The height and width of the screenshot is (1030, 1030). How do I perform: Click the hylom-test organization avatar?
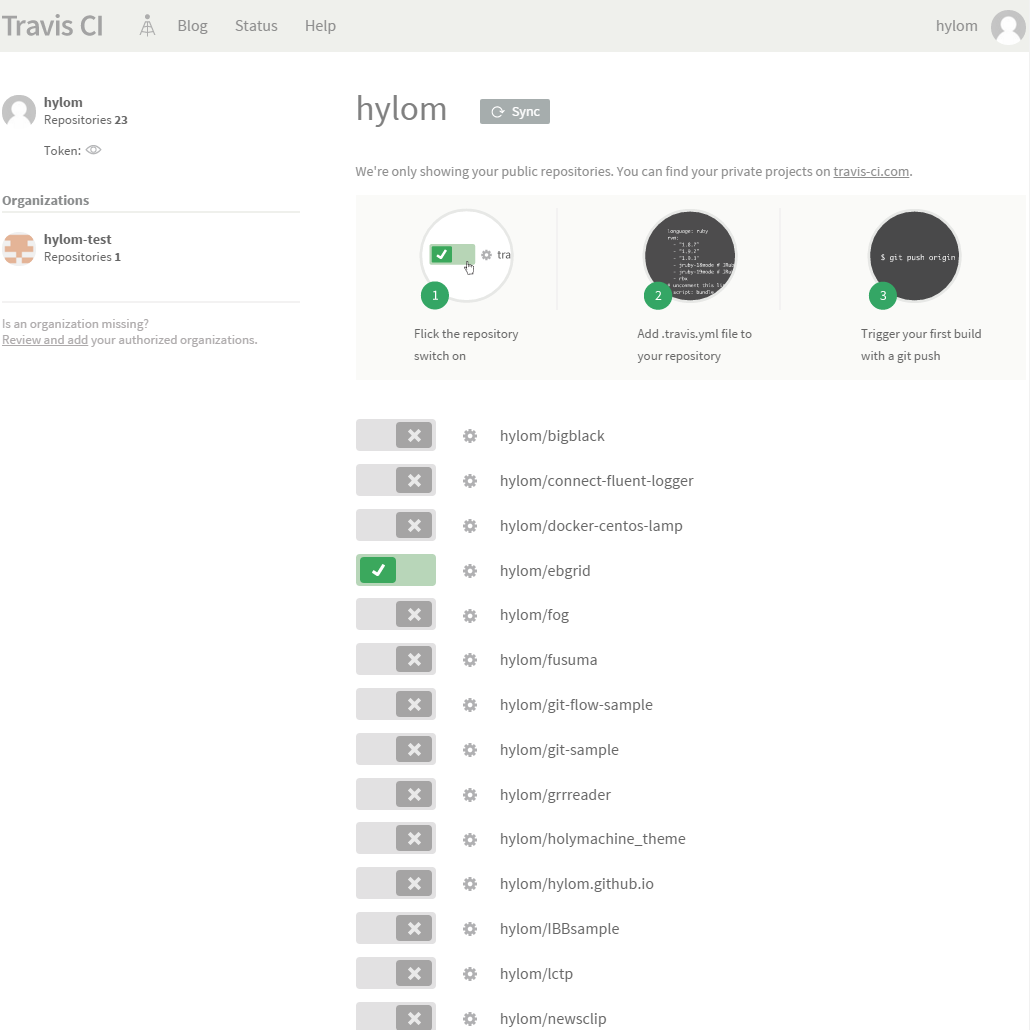[x=19, y=248]
